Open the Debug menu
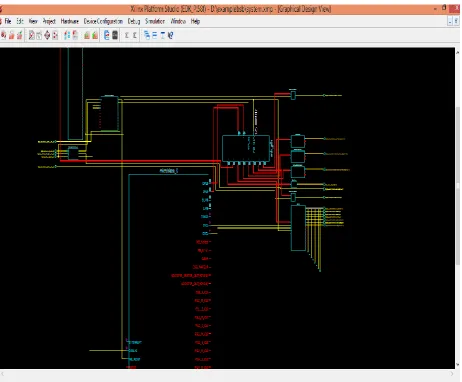Screen dimensions: 462x382 click(134, 21)
